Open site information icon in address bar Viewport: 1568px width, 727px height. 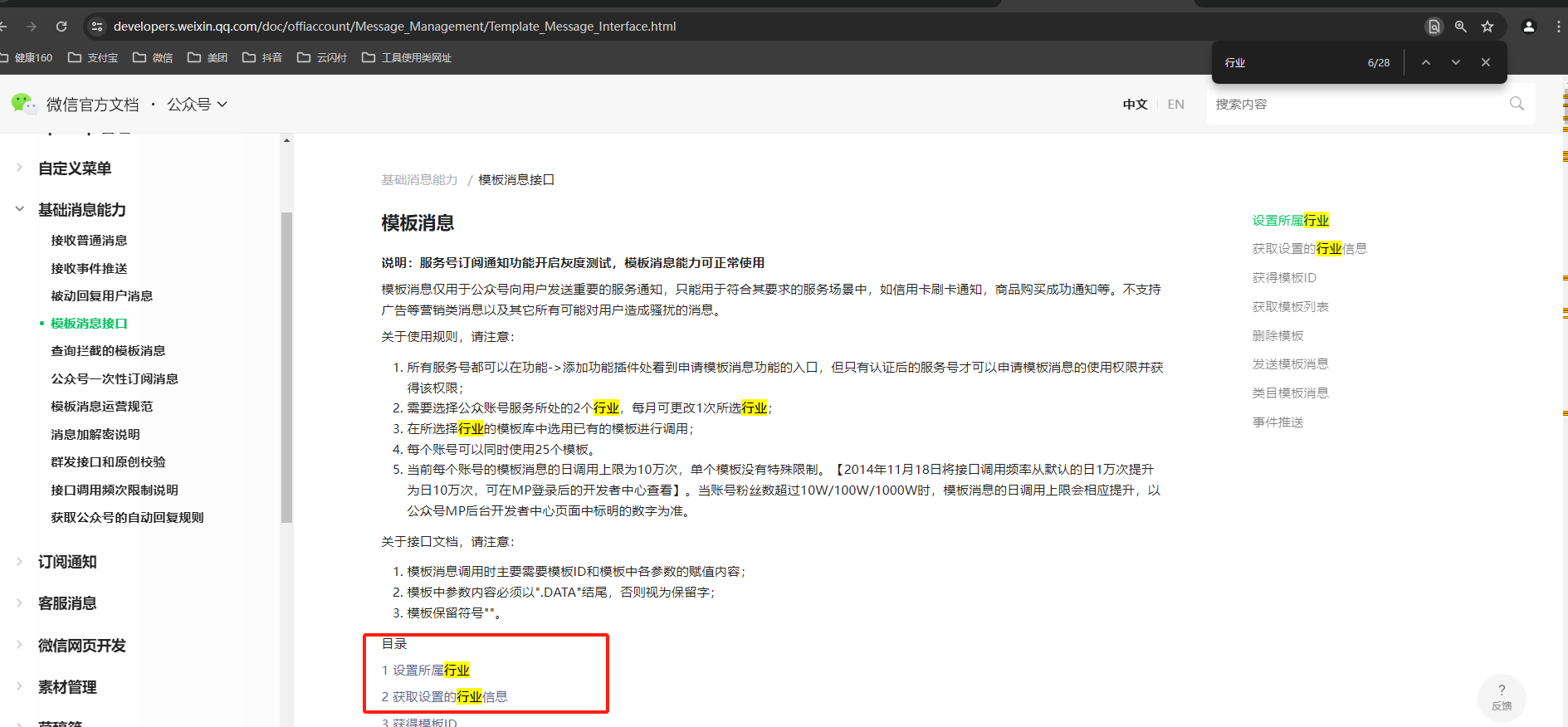pyautogui.click(x=97, y=27)
